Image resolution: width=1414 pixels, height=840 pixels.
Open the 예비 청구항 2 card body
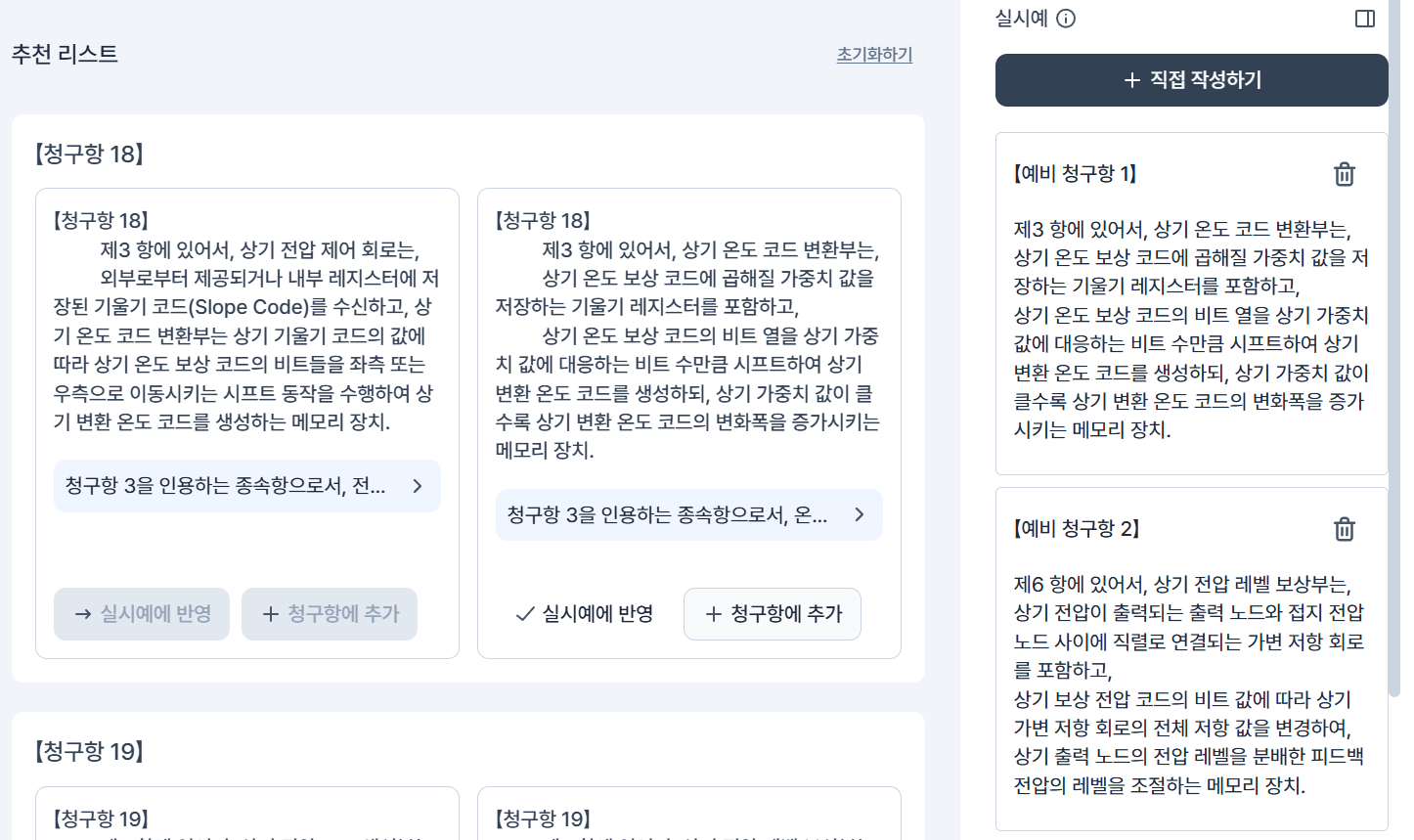(1189, 685)
